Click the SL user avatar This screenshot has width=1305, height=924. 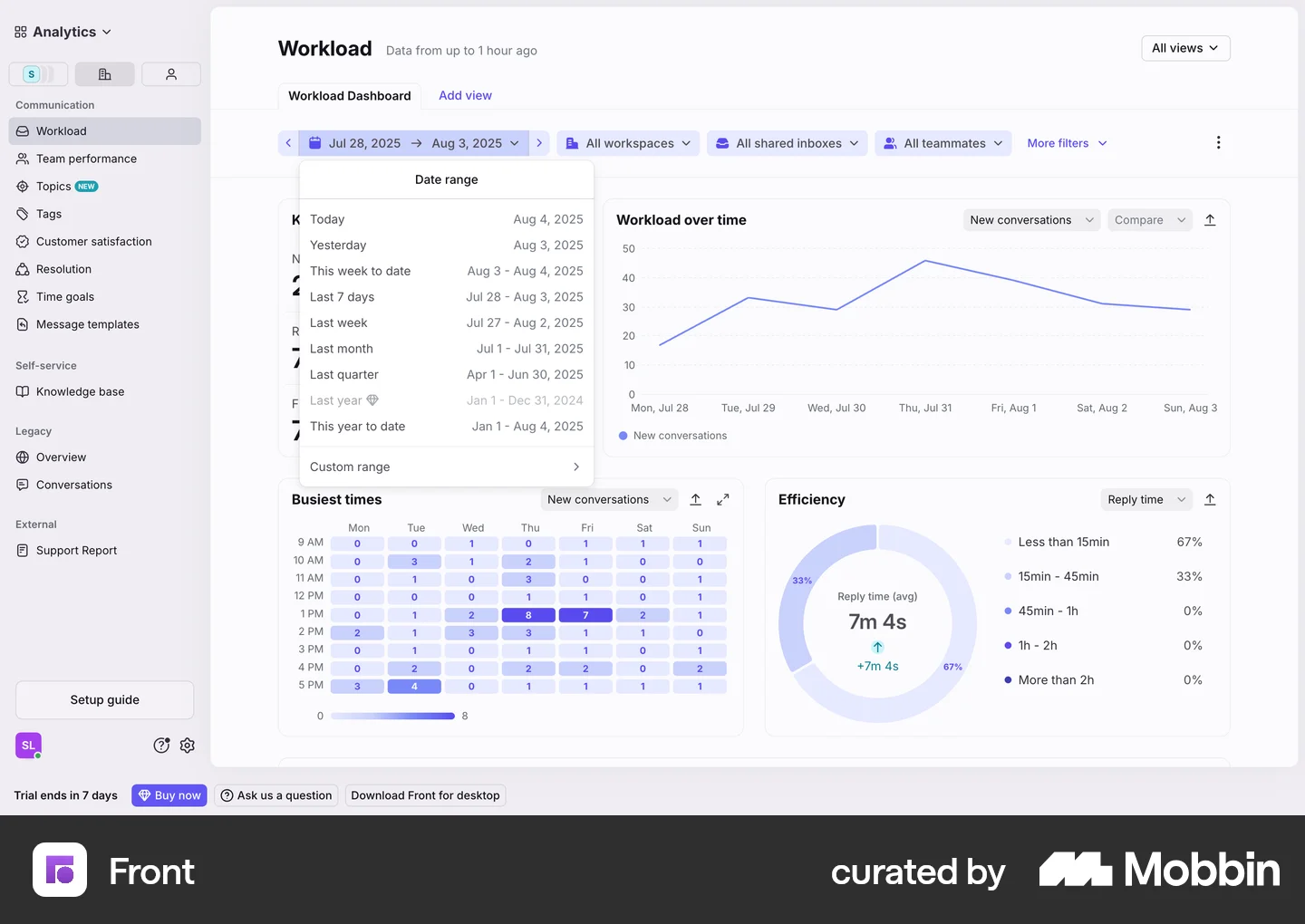pyautogui.click(x=28, y=746)
